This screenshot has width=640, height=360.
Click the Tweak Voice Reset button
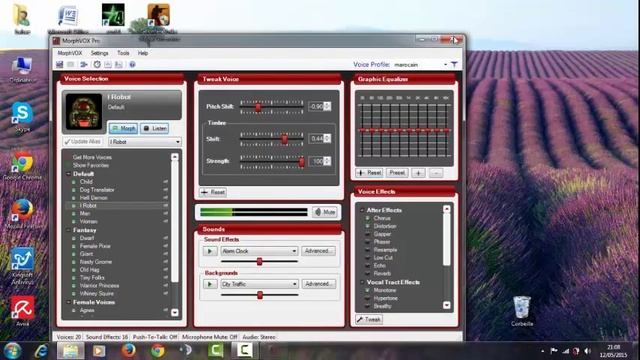213,192
